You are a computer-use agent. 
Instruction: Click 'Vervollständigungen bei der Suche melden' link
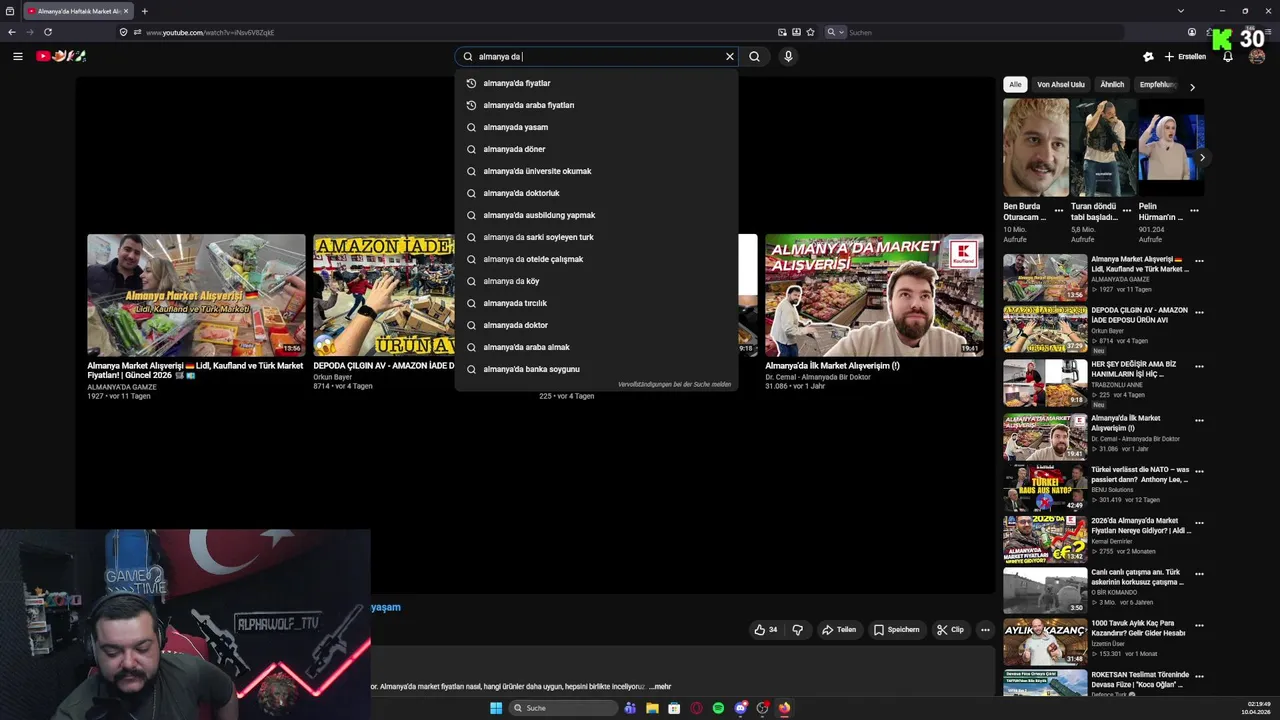674,384
